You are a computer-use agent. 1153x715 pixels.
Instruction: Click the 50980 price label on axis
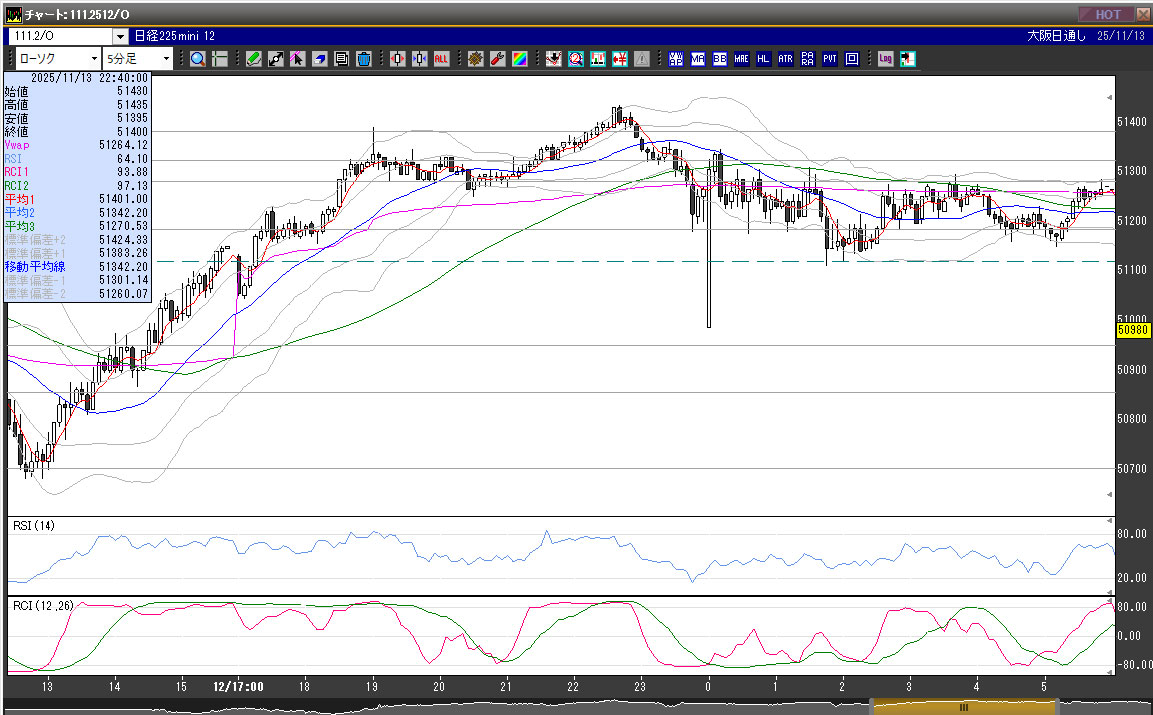[1135, 329]
